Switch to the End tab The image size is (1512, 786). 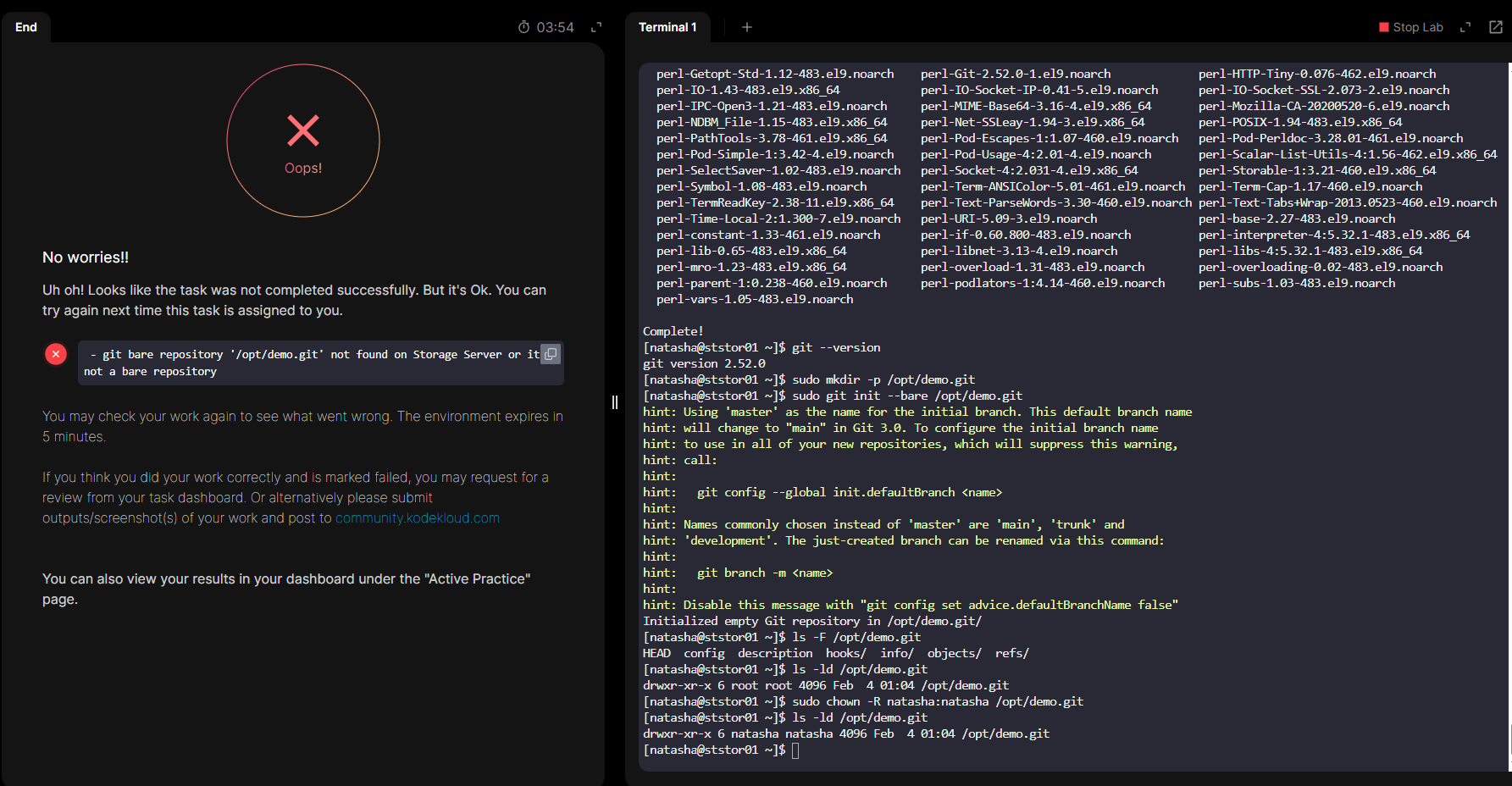click(x=26, y=27)
